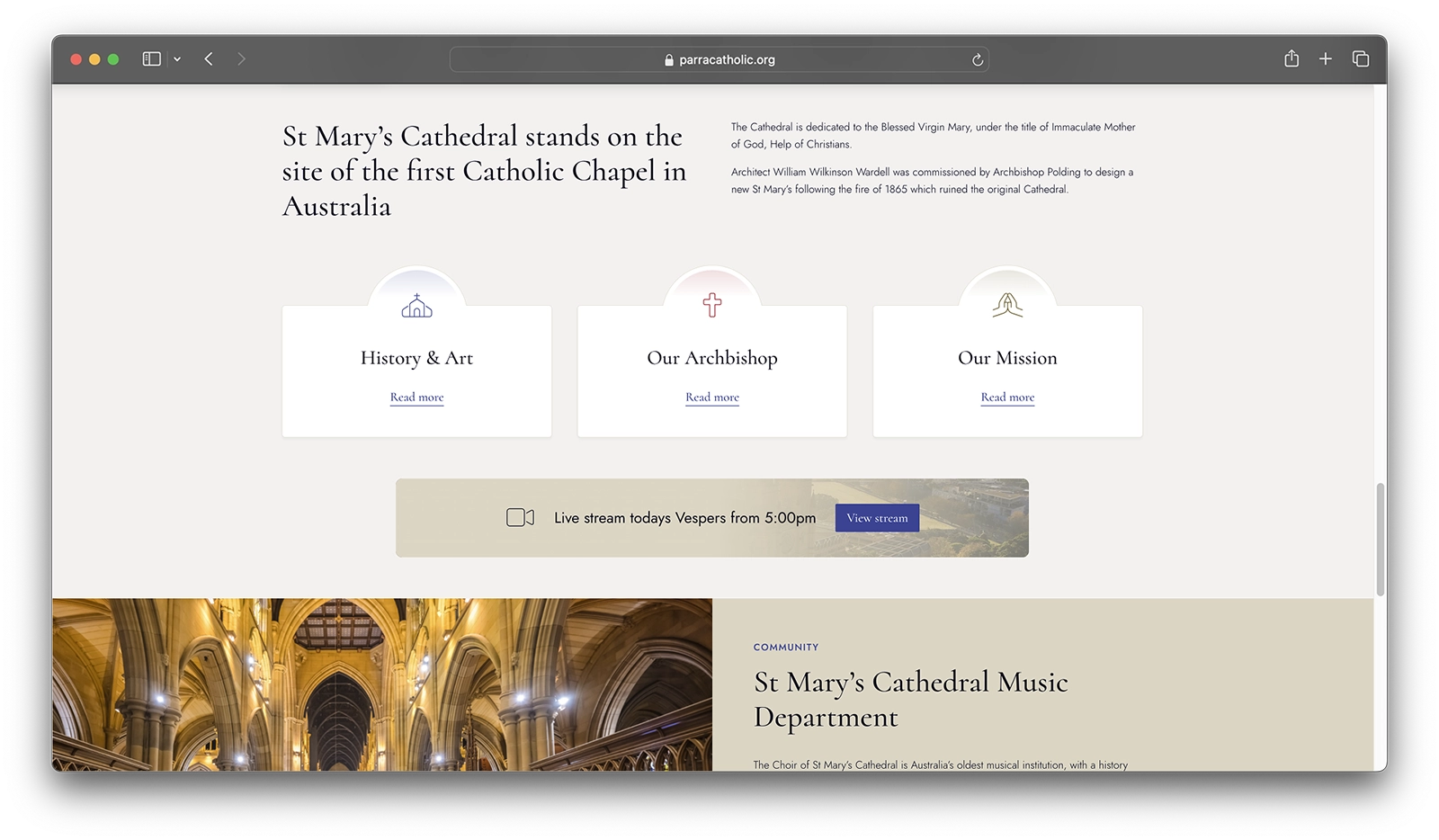Click the page's vertical scrollbar thumb
This screenshot has width=1439, height=840.
point(1380,540)
